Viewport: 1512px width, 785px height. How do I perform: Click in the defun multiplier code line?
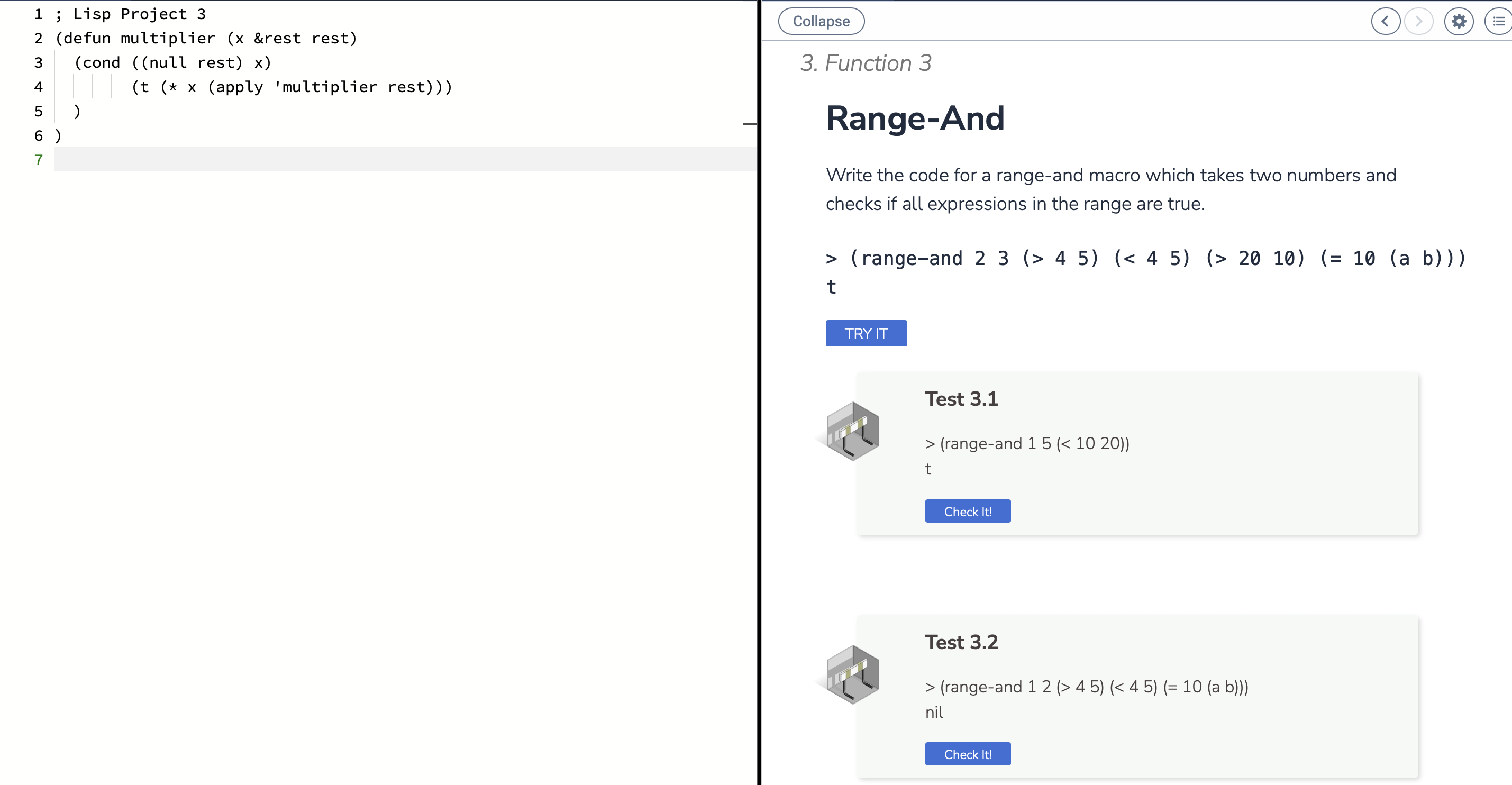[206, 38]
